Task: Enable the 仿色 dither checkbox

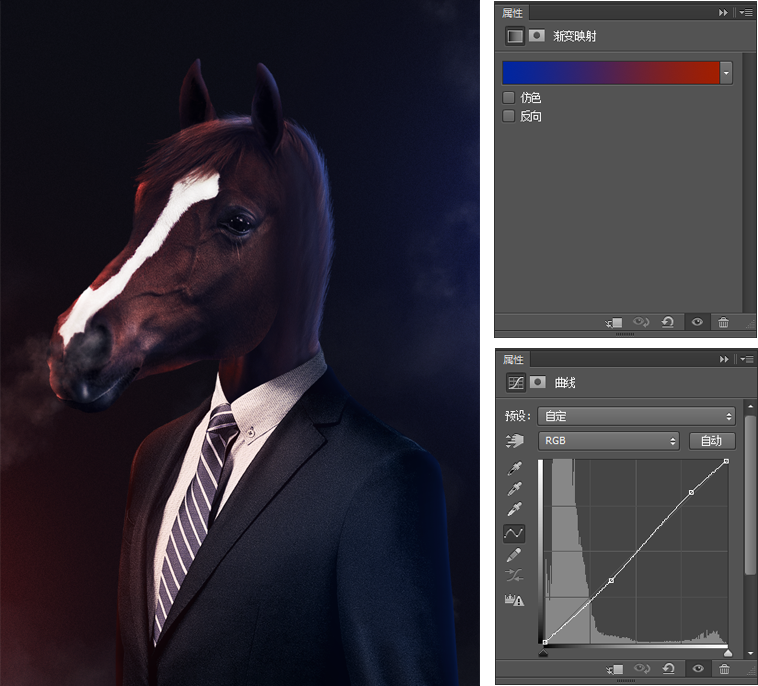Action: [508, 98]
